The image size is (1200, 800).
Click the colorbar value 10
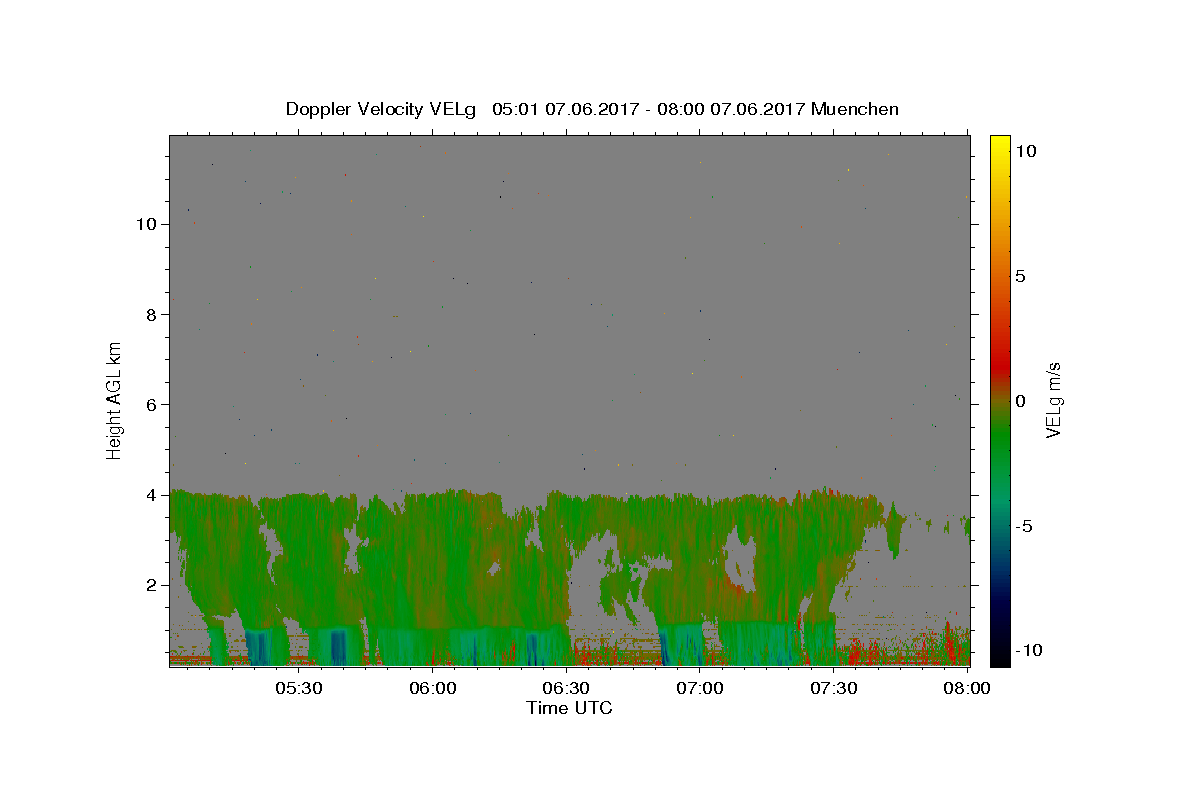pyautogui.click(x=1025, y=151)
